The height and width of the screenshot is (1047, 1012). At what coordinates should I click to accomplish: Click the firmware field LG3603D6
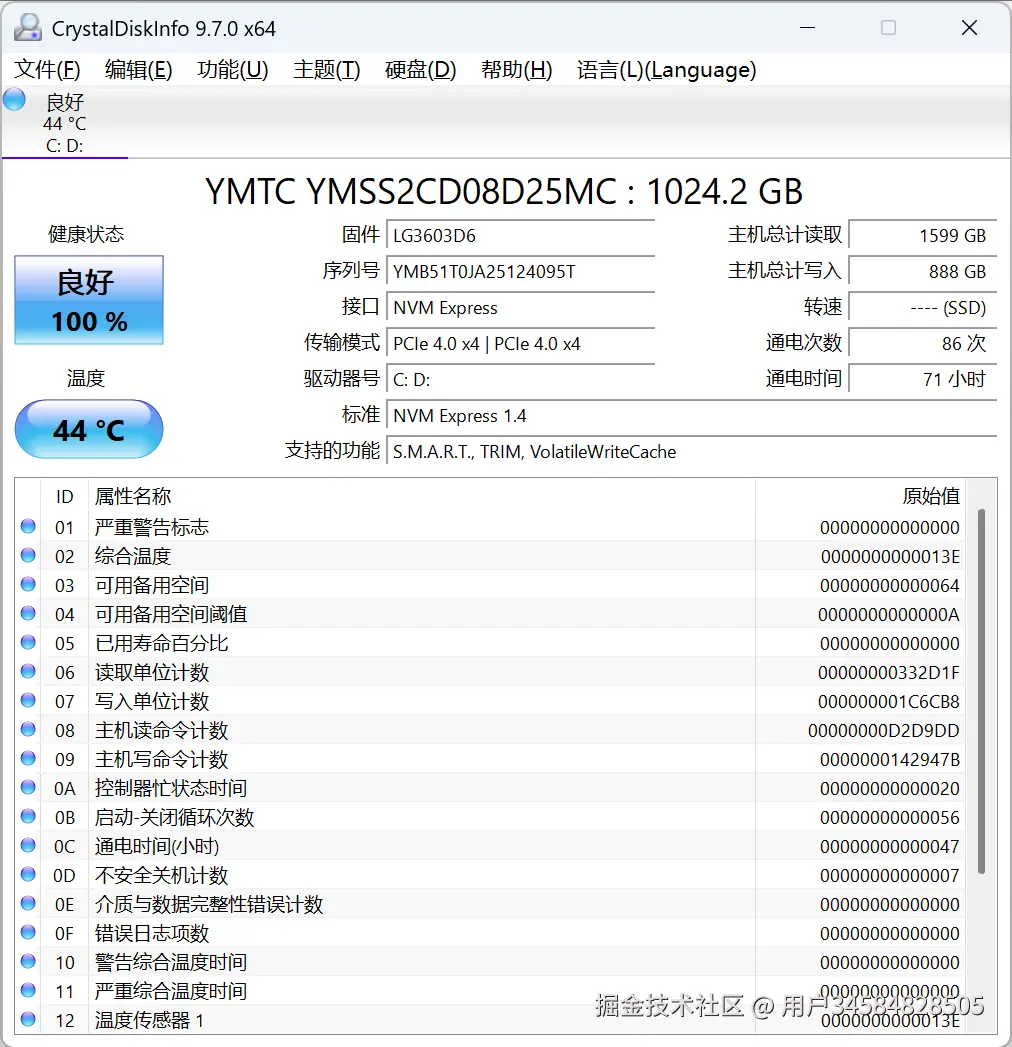point(520,236)
